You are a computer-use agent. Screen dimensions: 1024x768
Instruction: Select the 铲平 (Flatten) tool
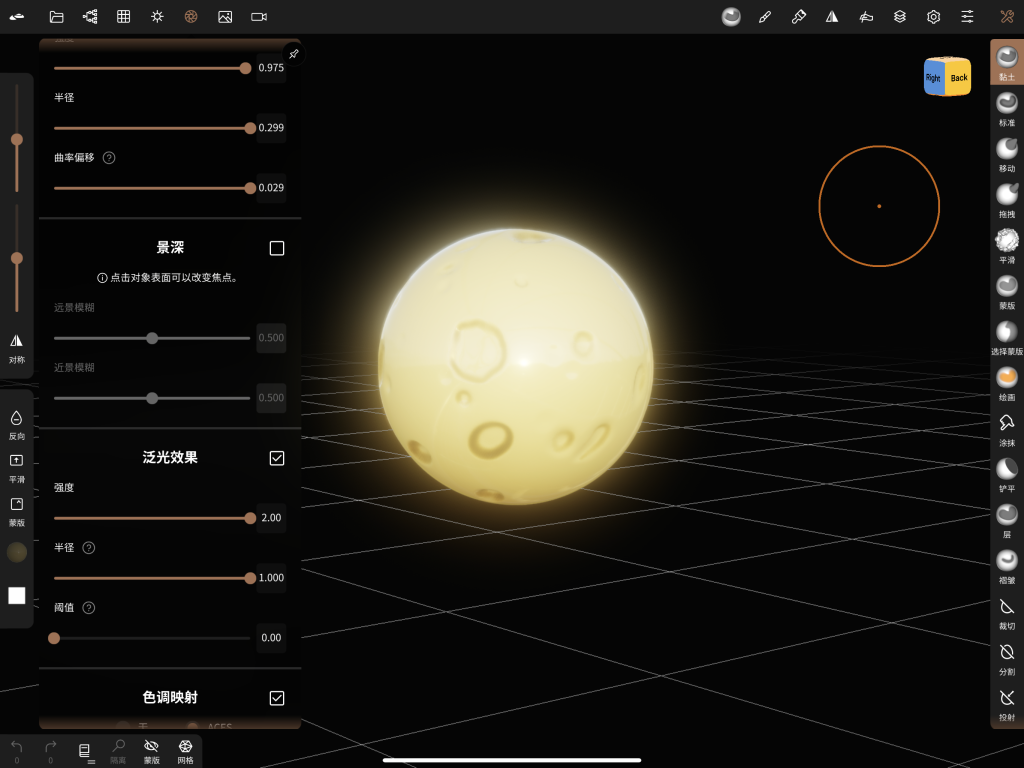pyautogui.click(x=1006, y=474)
